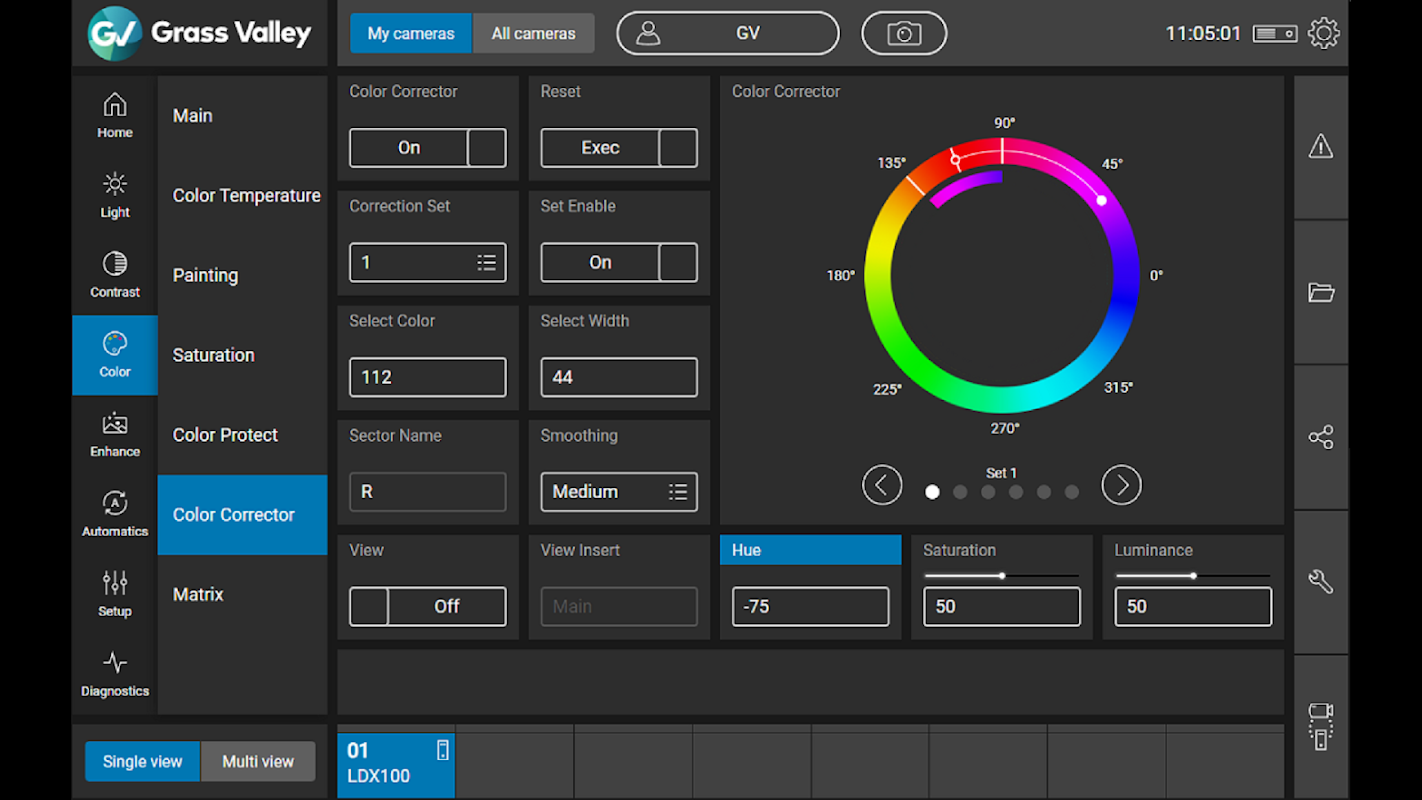Open the Home section icon
This screenshot has width=1422, height=800.
pyautogui.click(x=115, y=104)
